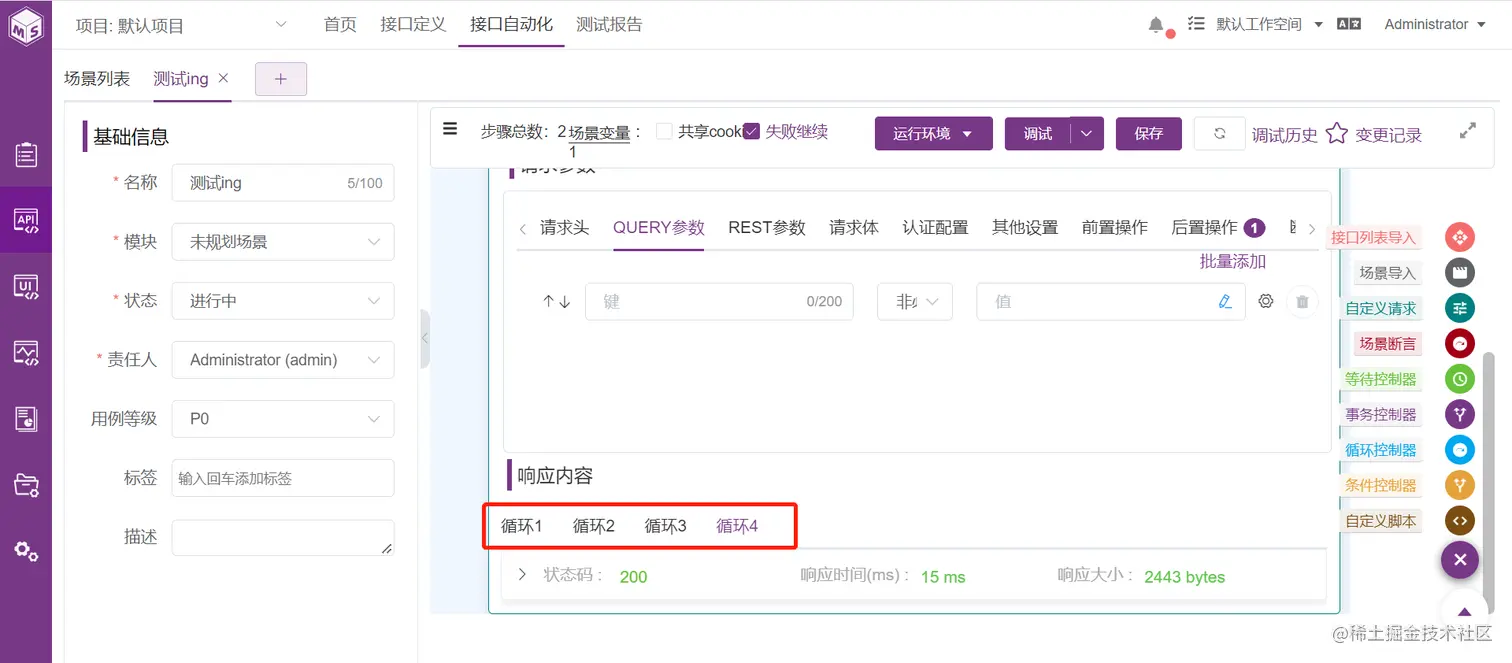The height and width of the screenshot is (663, 1512).
Task: Click the up-down sort arrows in parameter row
Action: point(556,301)
